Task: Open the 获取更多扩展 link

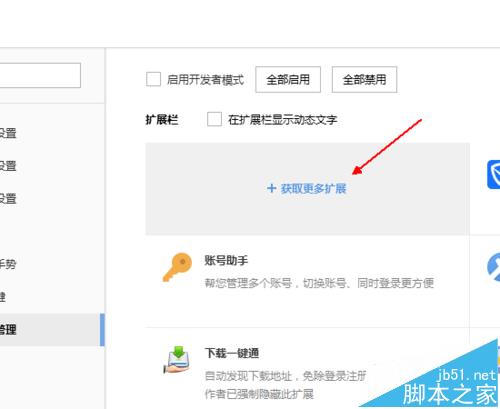Action: pyautogui.click(x=306, y=189)
